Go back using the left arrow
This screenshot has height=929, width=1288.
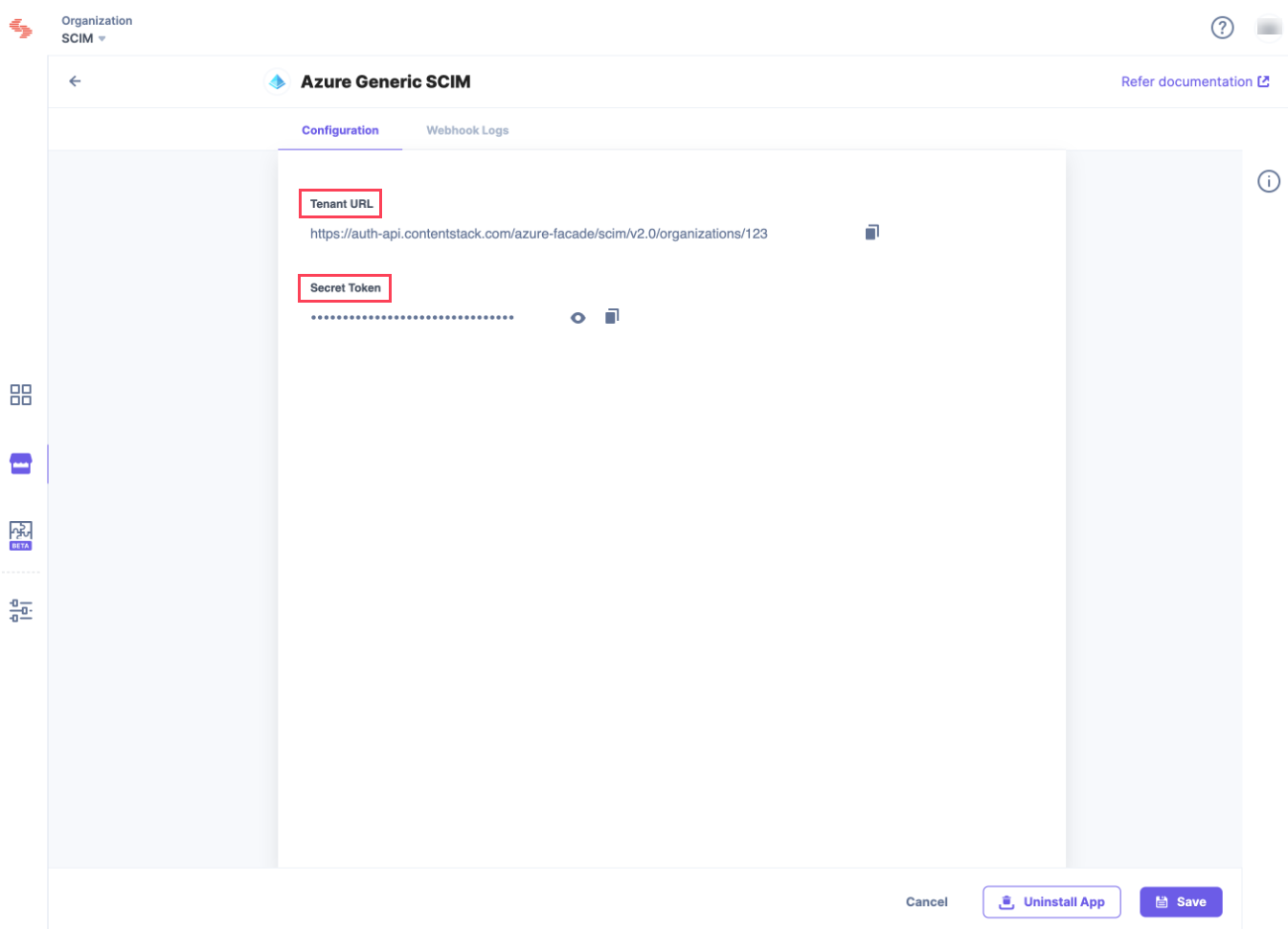click(x=75, y=81)
